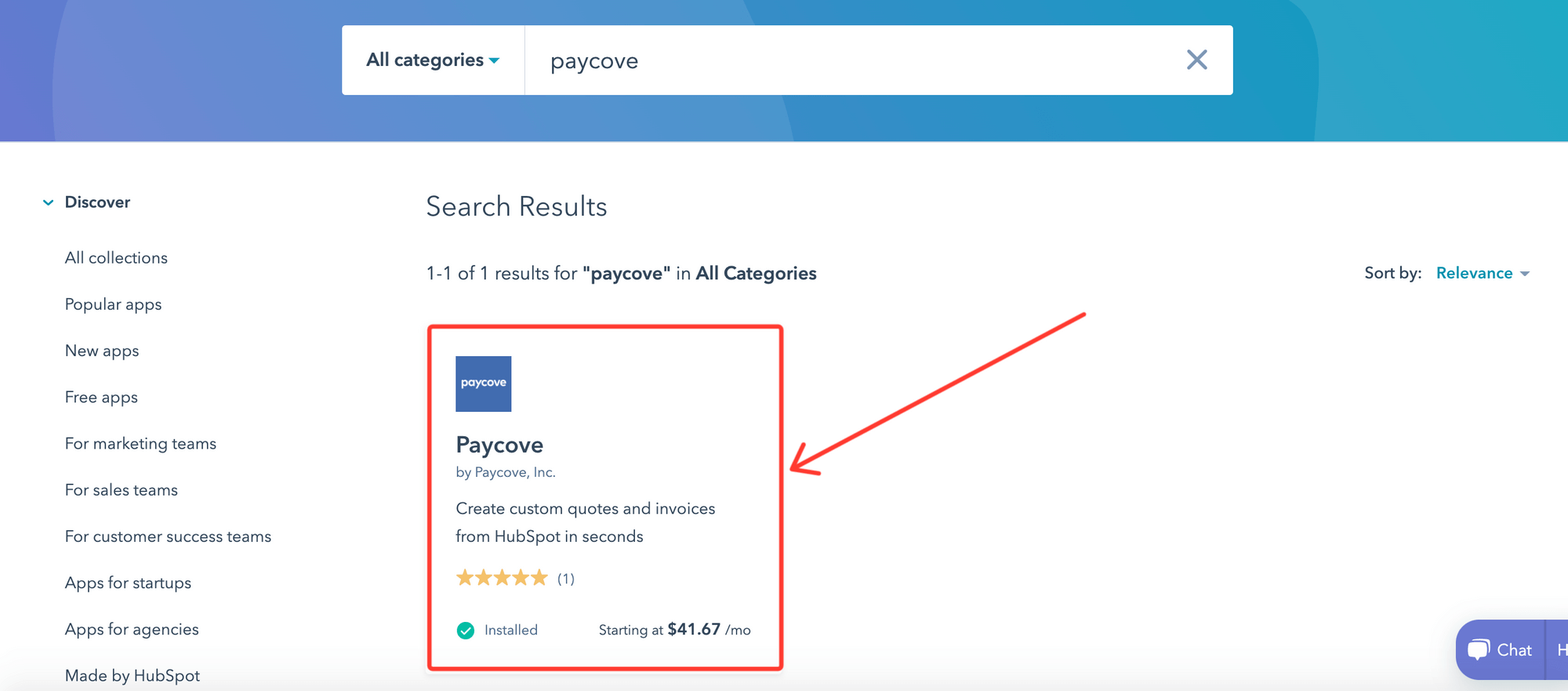Click the Paycove app logo
Image resolution: width=1568 pixels, height=691 pixels.
483,384
